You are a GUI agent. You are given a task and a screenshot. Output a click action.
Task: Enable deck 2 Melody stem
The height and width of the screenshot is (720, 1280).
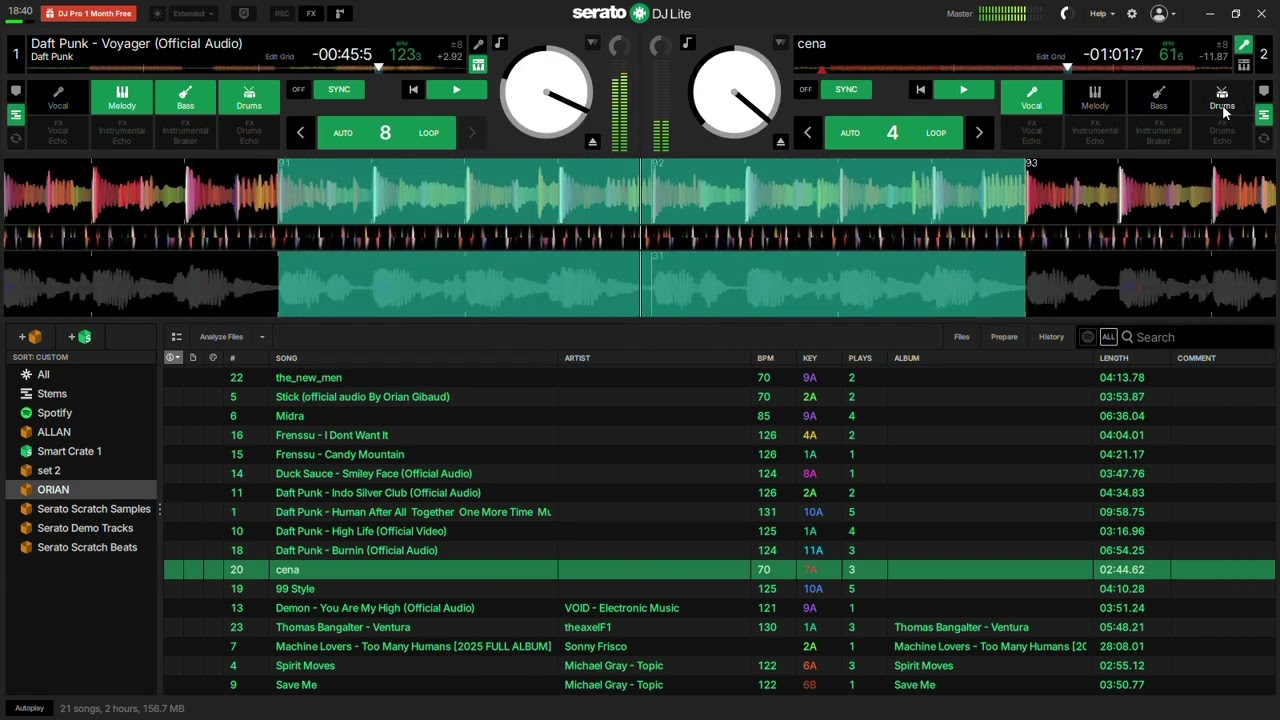click(x=1095, y=97)
